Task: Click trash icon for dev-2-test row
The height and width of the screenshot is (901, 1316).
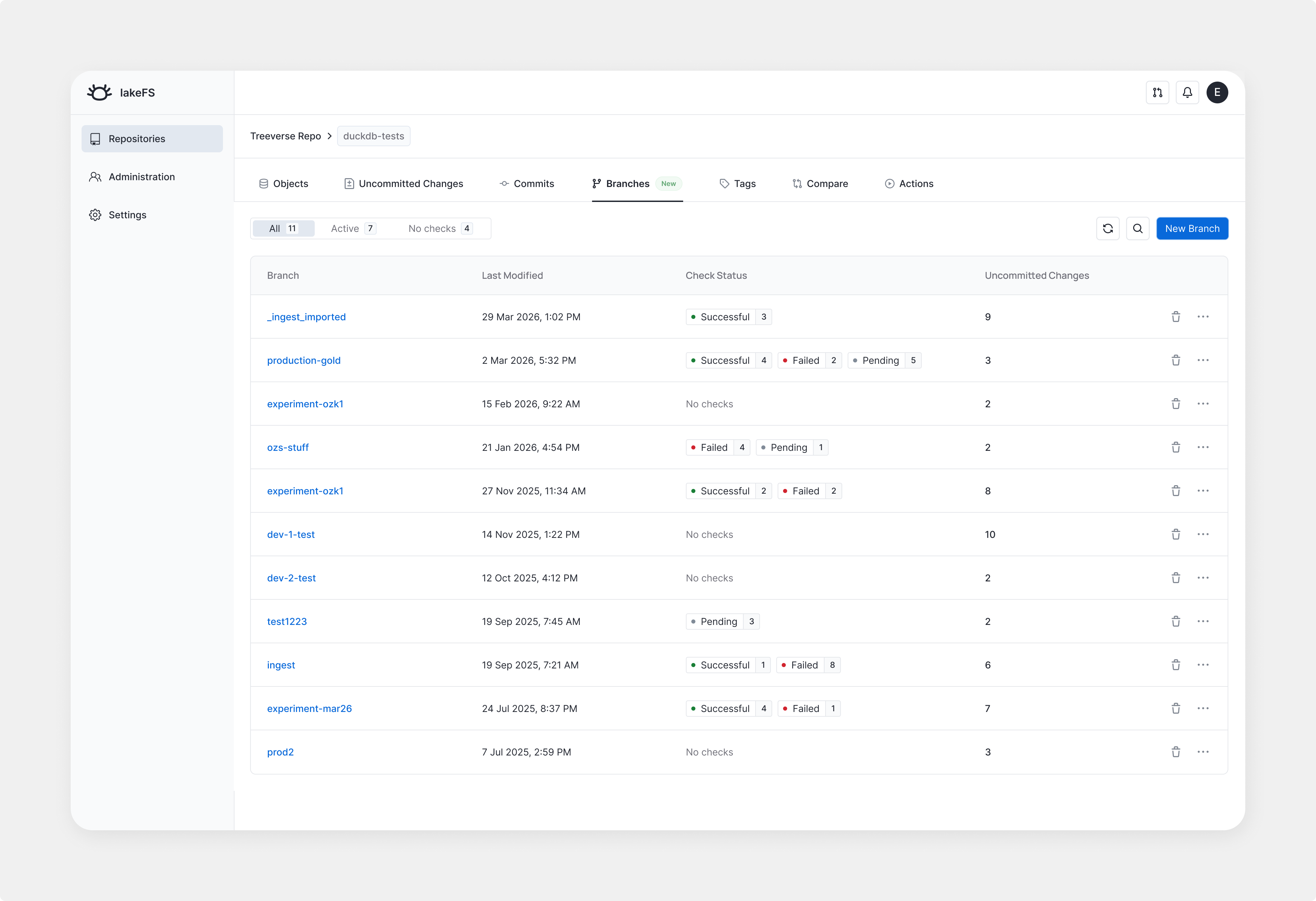Action: click(1176, 578)
